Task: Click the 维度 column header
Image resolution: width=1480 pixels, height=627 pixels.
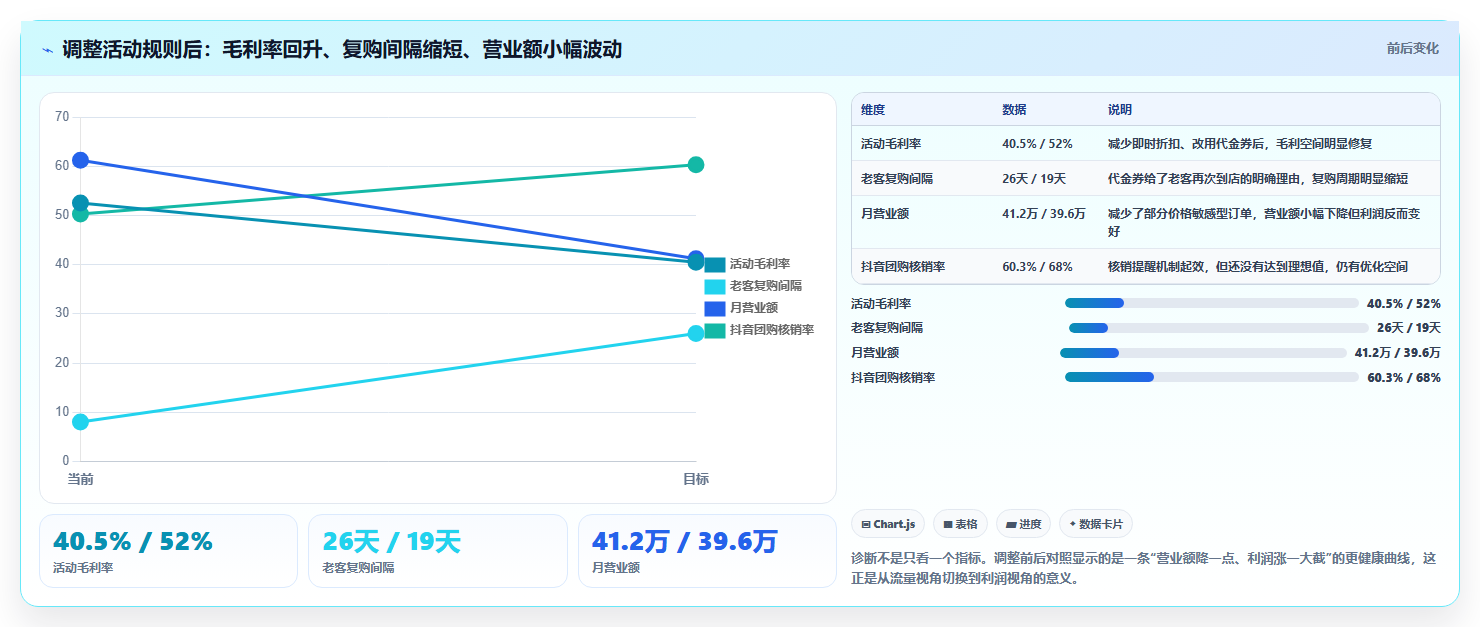Action: (x=873, y=110)
